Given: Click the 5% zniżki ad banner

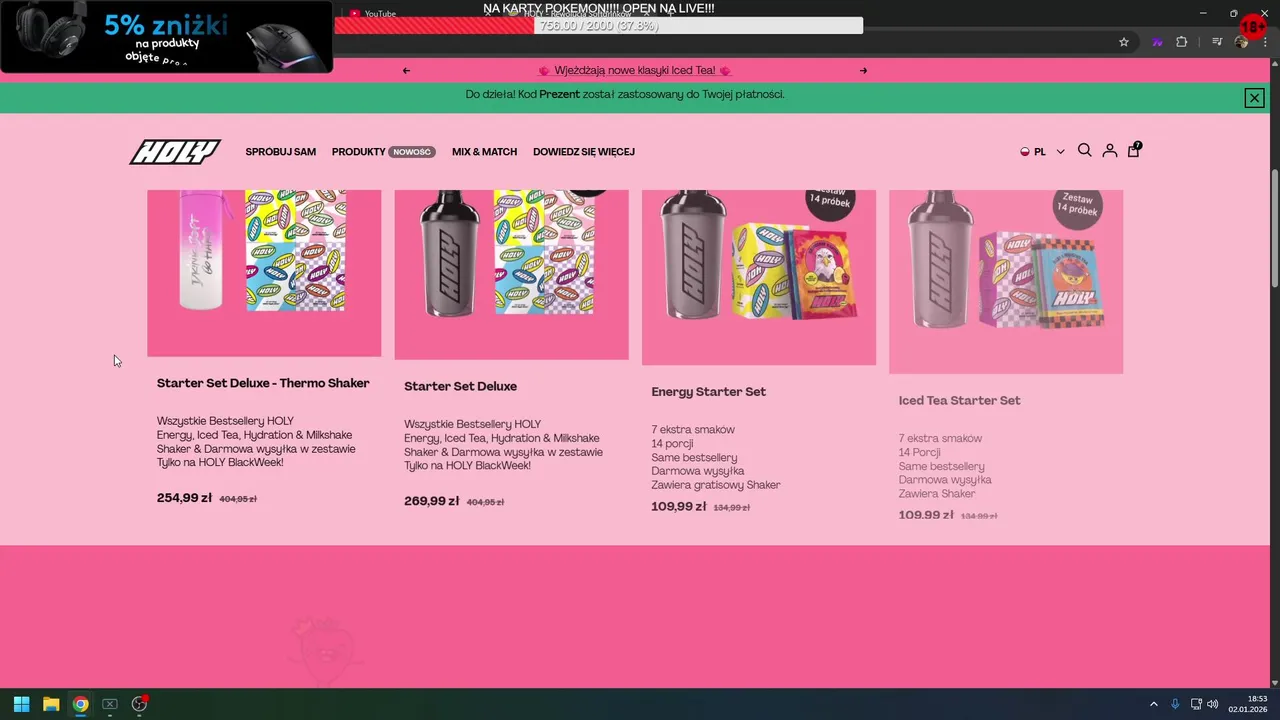Looking at the screenshot, I should point(167,36).
